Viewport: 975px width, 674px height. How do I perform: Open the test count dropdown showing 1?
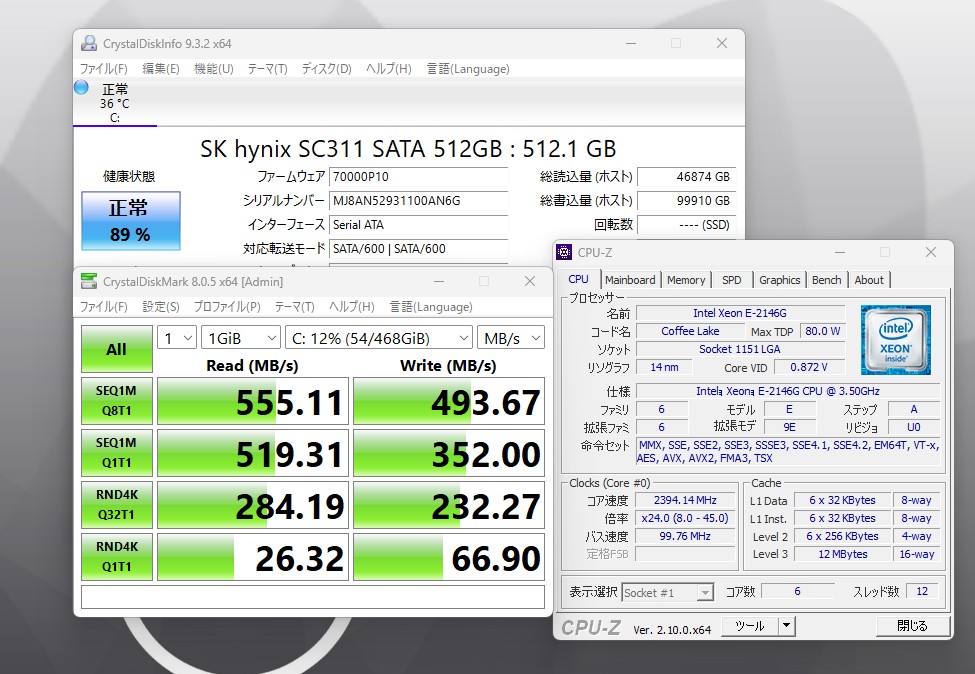[x=177, y=338]
